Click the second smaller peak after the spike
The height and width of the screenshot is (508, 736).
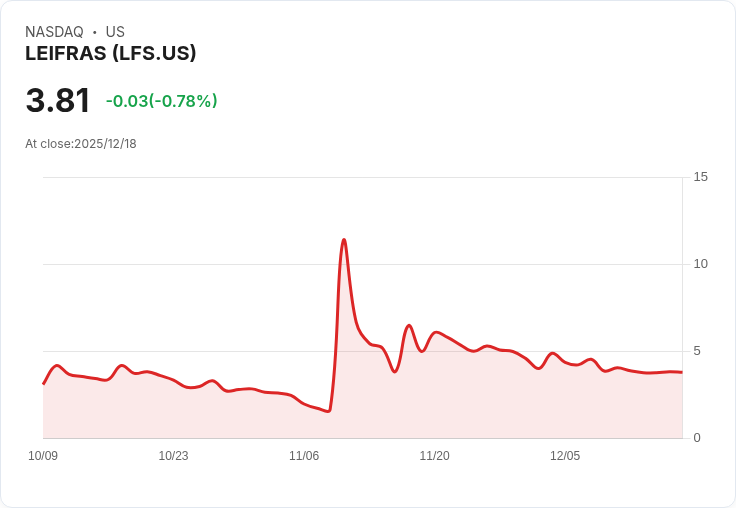point(409,326)
